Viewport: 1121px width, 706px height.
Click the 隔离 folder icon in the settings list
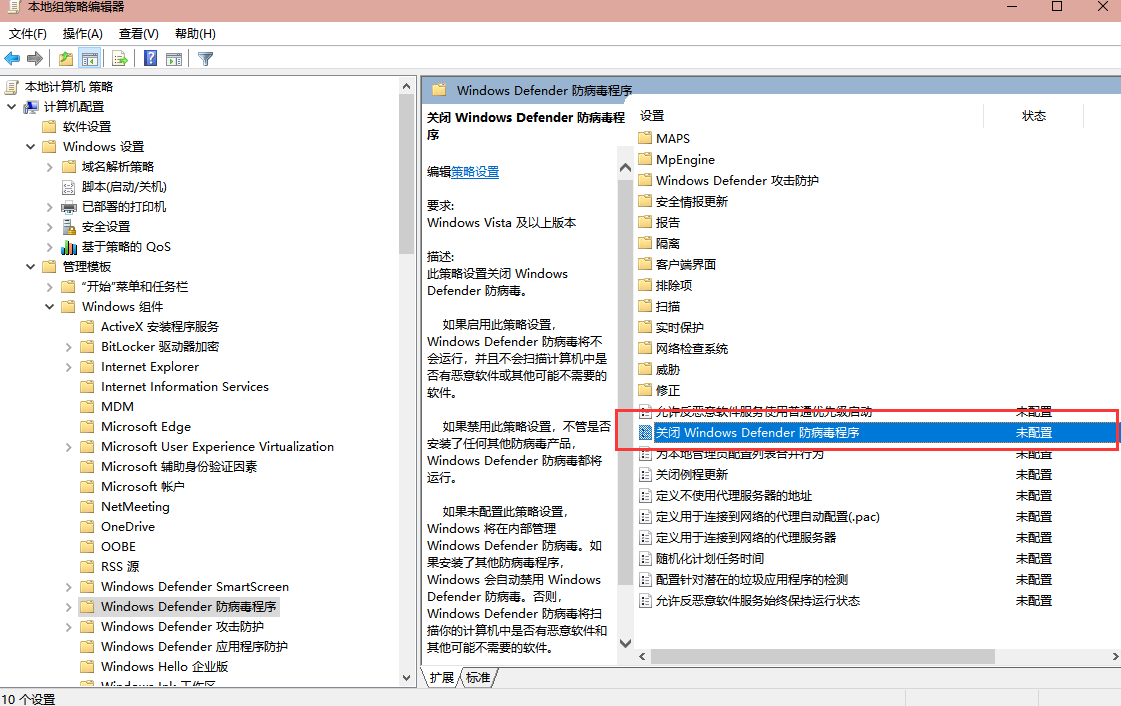tap(645, 243)
